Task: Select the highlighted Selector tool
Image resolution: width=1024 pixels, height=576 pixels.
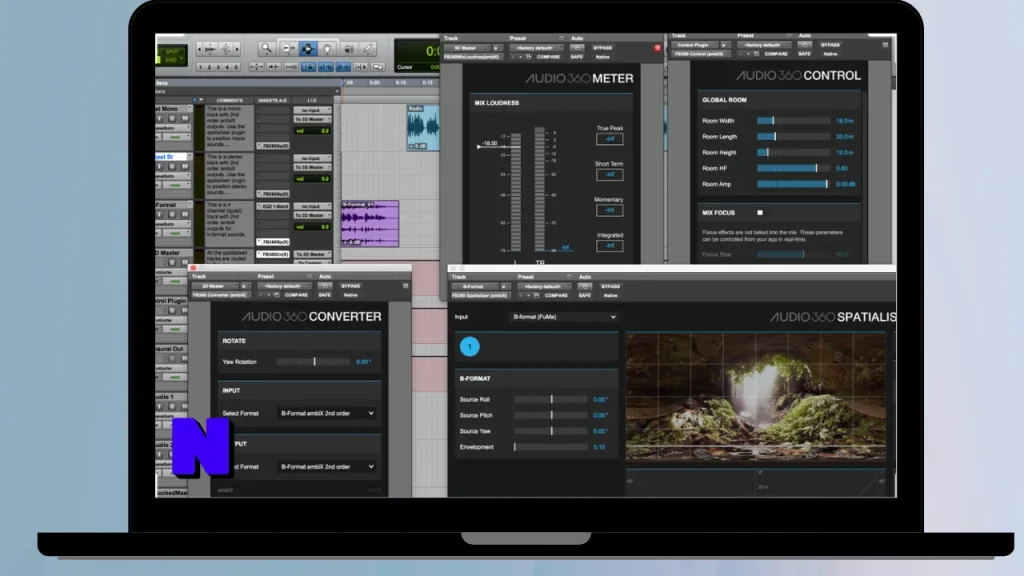Action: [308, 48]
